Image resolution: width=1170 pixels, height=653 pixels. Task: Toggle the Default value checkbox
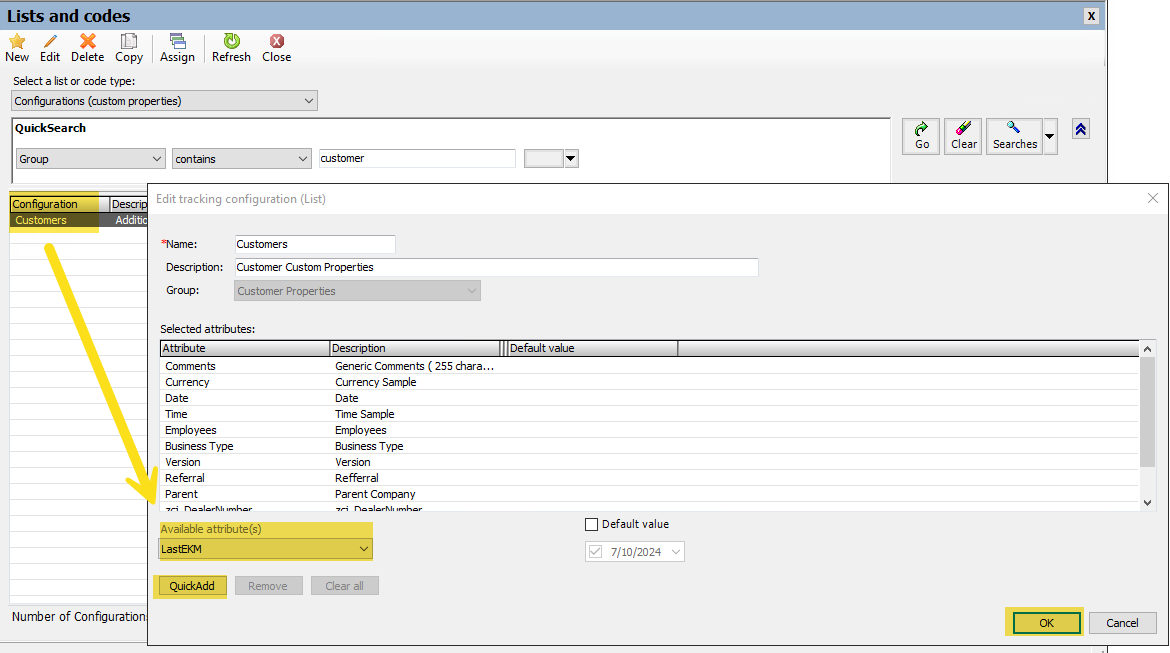[592, 525]
